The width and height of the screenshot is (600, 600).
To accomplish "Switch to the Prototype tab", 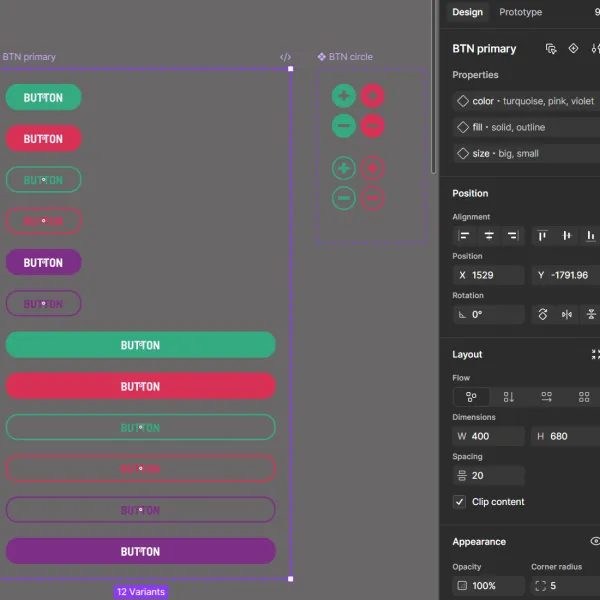I will 520,12.
